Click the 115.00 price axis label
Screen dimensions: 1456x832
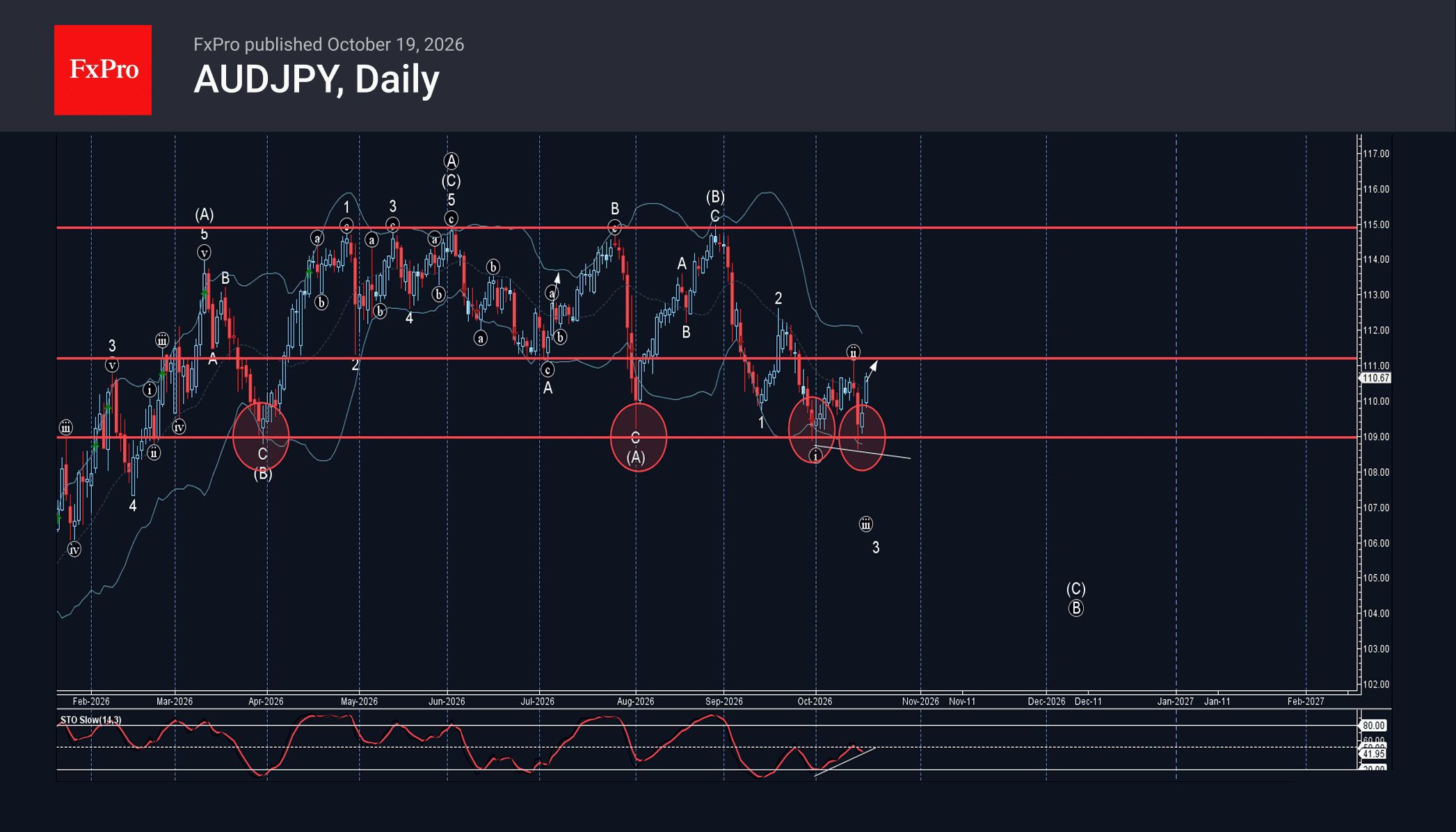pos(1376,225)
